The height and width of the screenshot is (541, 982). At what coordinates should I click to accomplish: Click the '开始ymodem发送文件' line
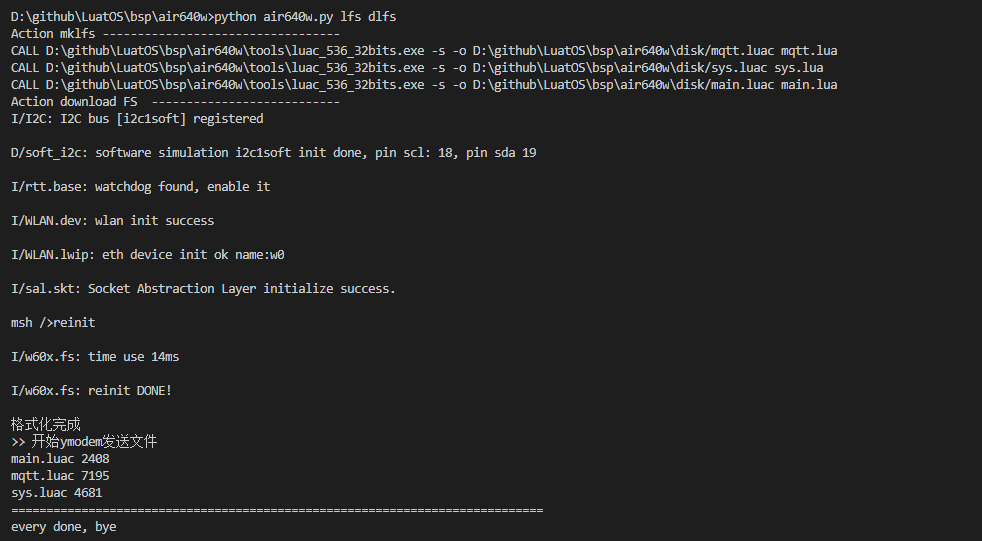84,441
